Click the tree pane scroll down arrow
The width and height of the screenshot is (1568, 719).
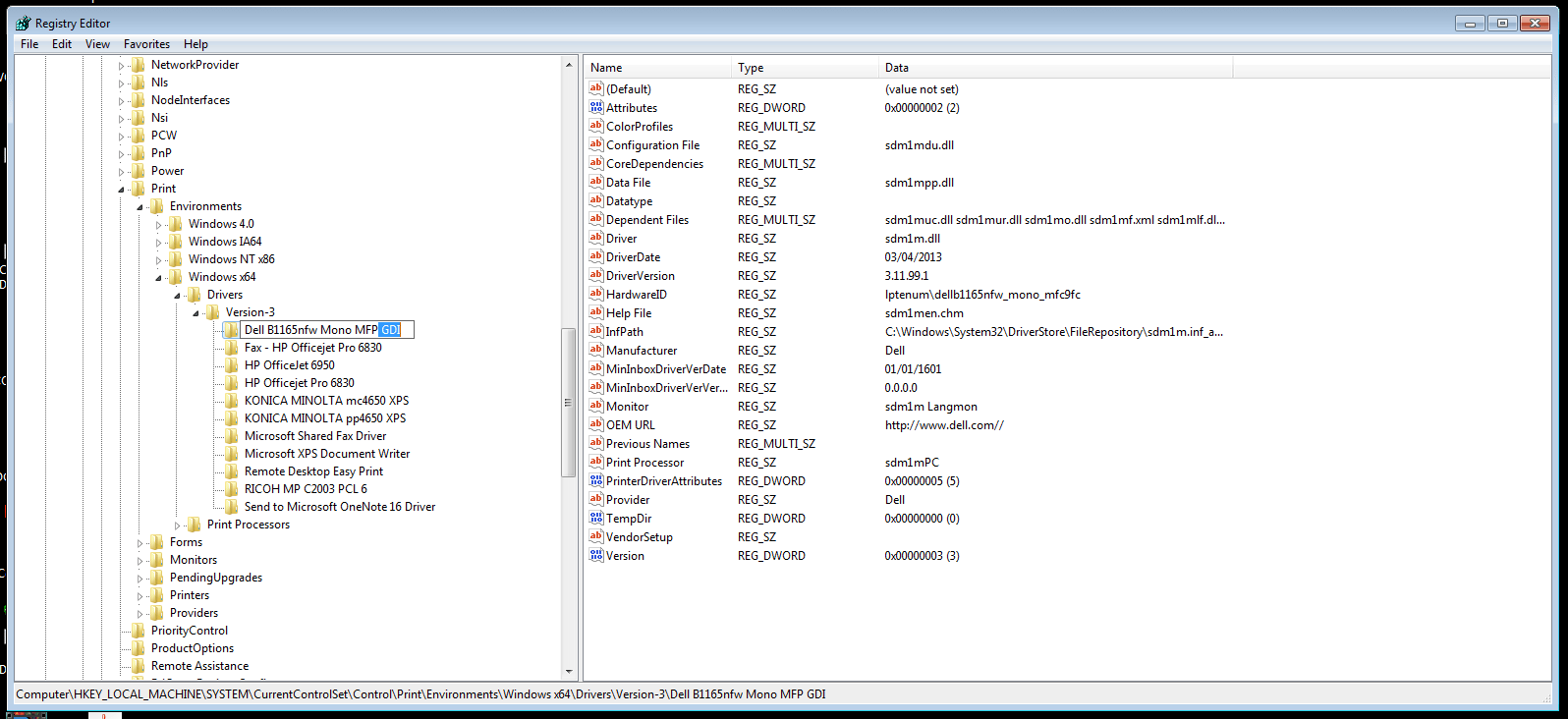tap(569, 672)
